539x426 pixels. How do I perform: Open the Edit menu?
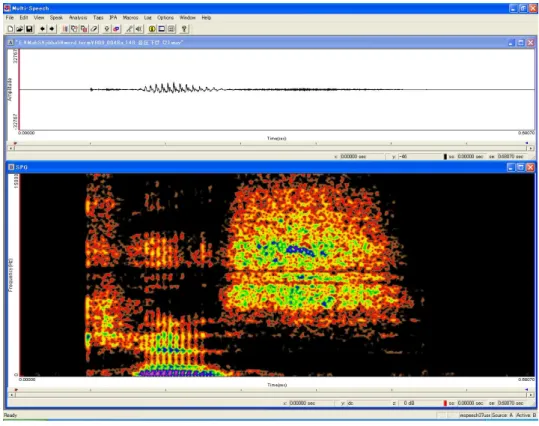point(24,18)
